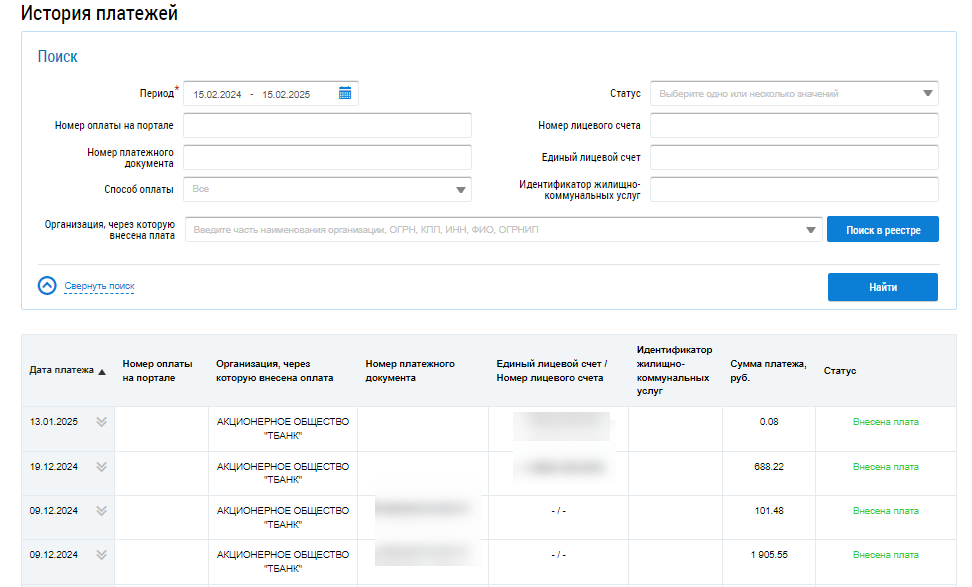
Task: Sort by Дата платежа arrow
Action: pos(102,372)
